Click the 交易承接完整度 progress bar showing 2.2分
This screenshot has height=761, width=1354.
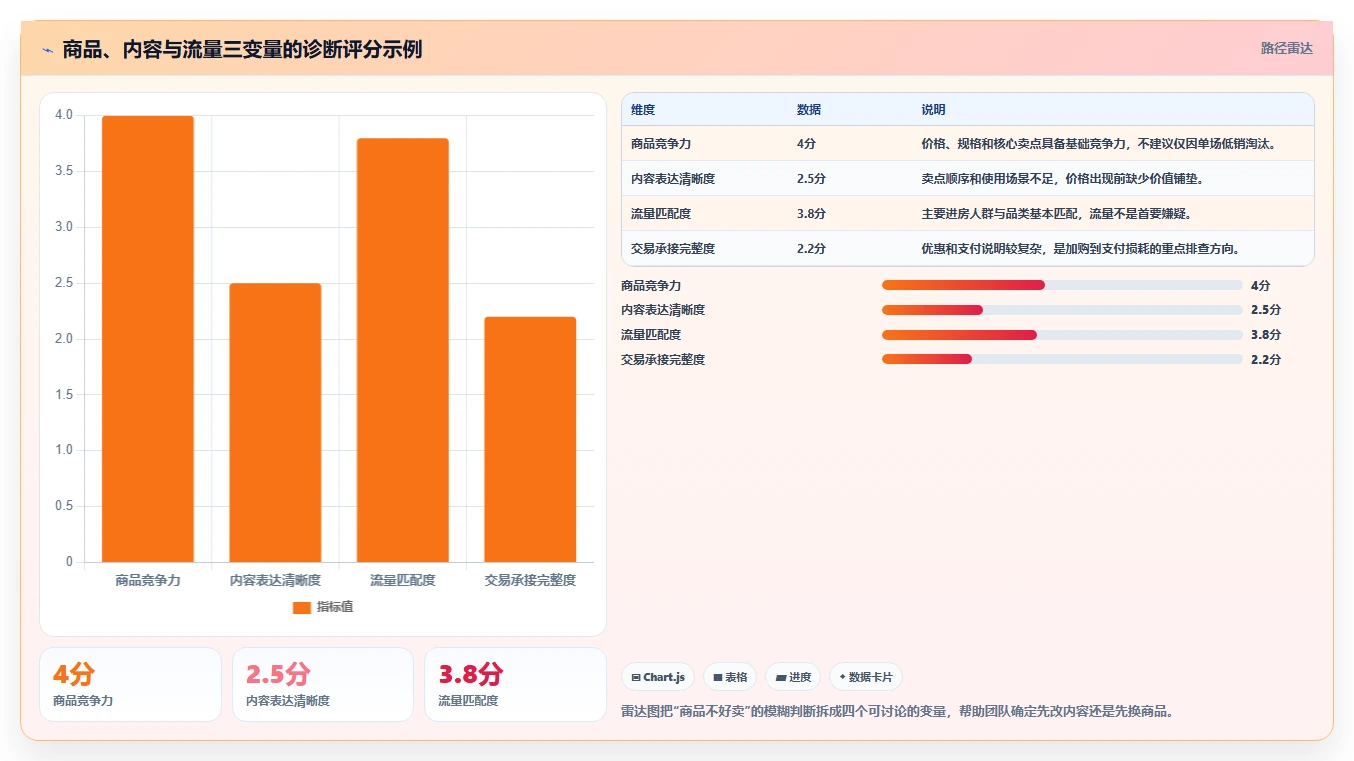(x=1062, y=359)
